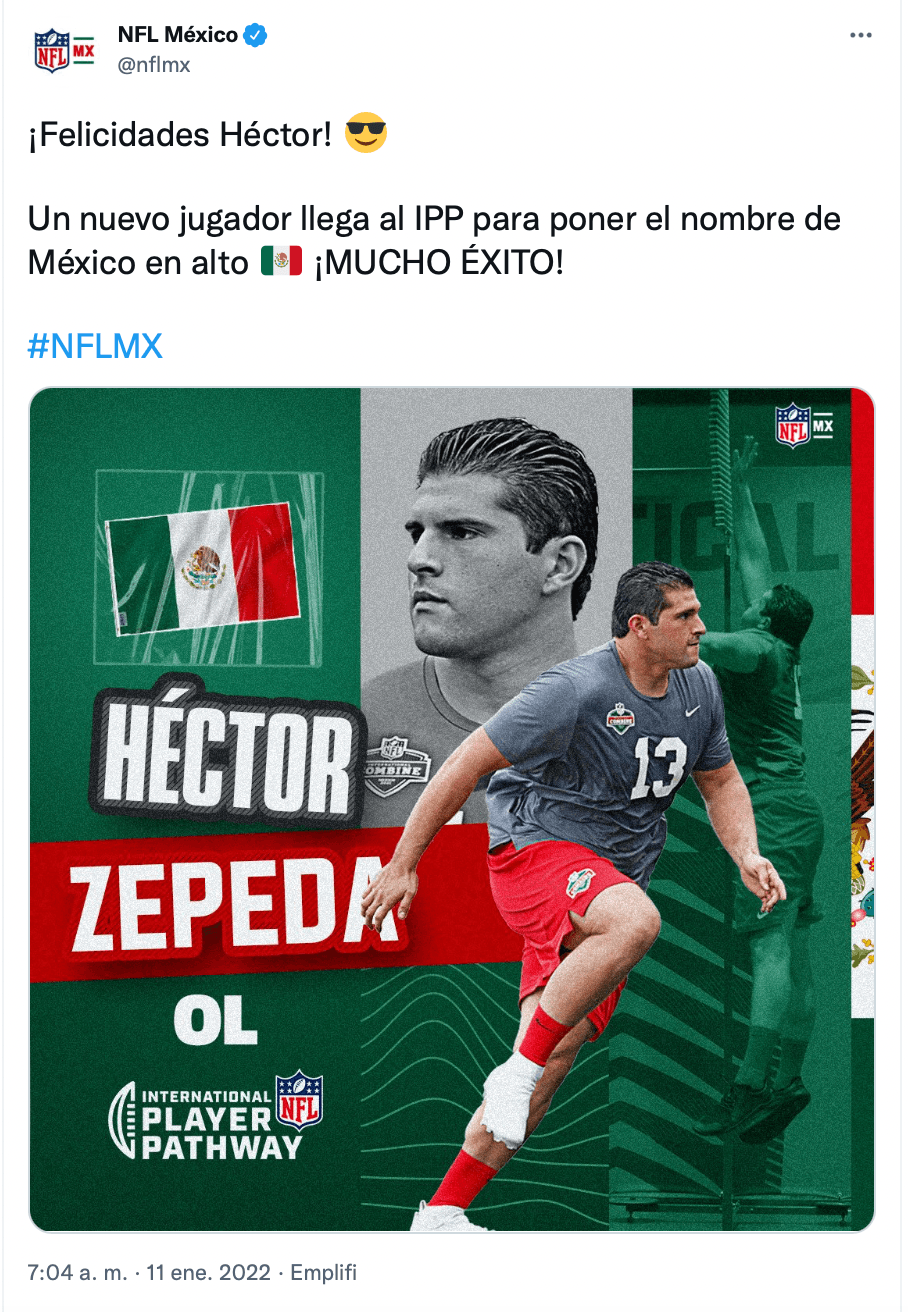Image resolution: width=908 pixels, height=1312 pixels.
Task: Click the blue verified badge
Action: pos(256,36)
